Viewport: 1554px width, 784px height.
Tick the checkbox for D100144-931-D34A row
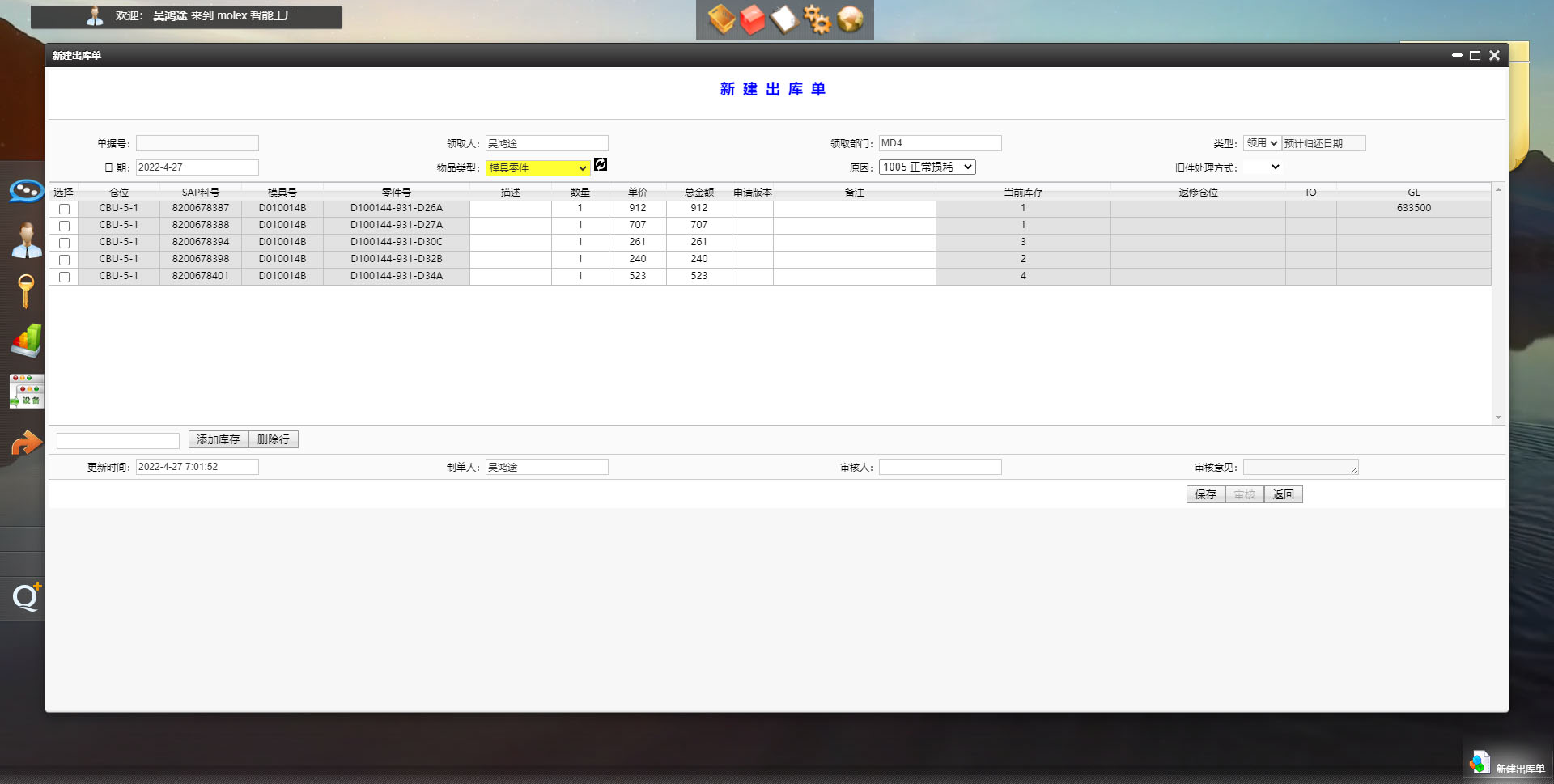(x=64, y=277)
